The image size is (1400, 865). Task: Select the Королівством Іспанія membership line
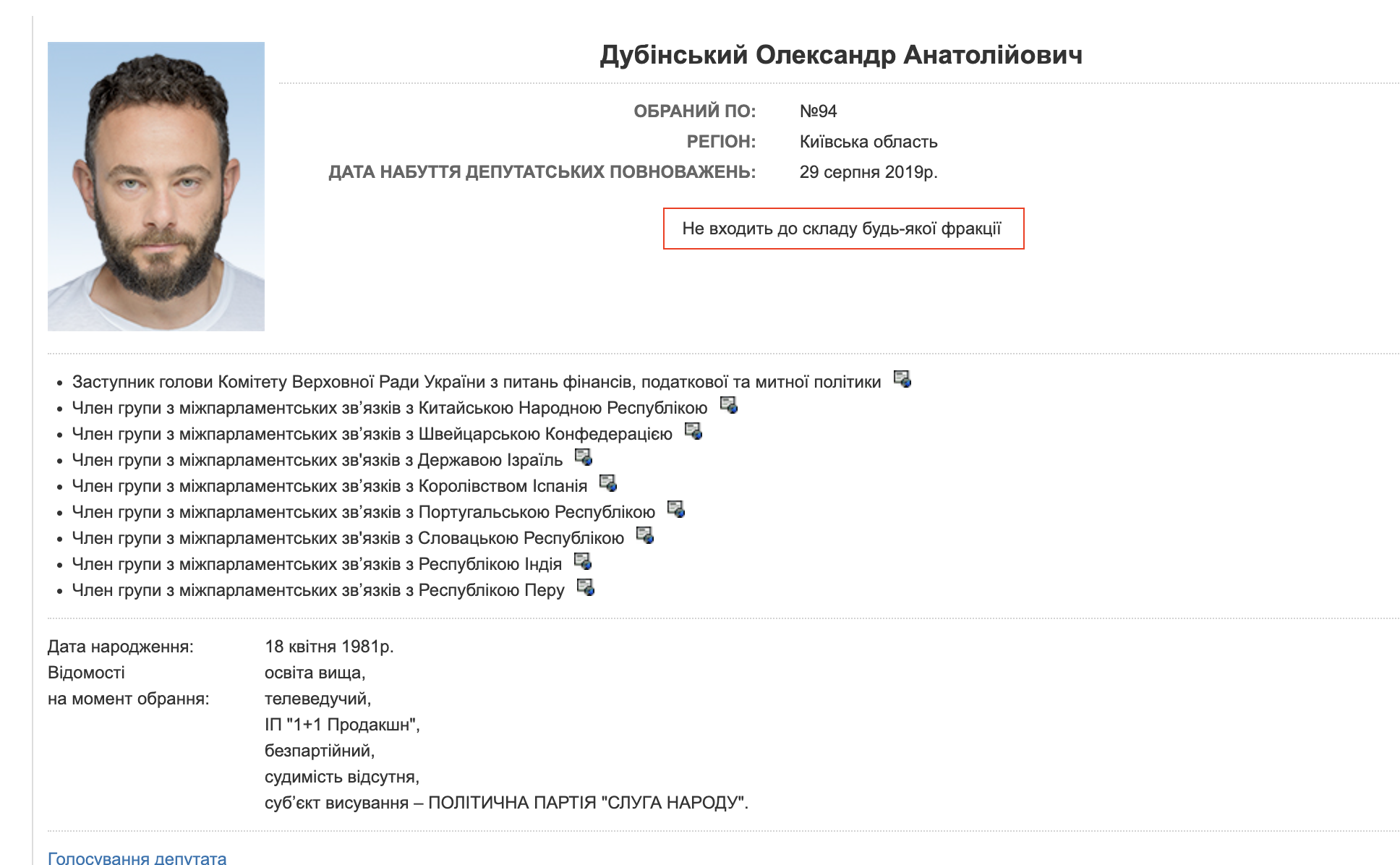tap(330, 486)
